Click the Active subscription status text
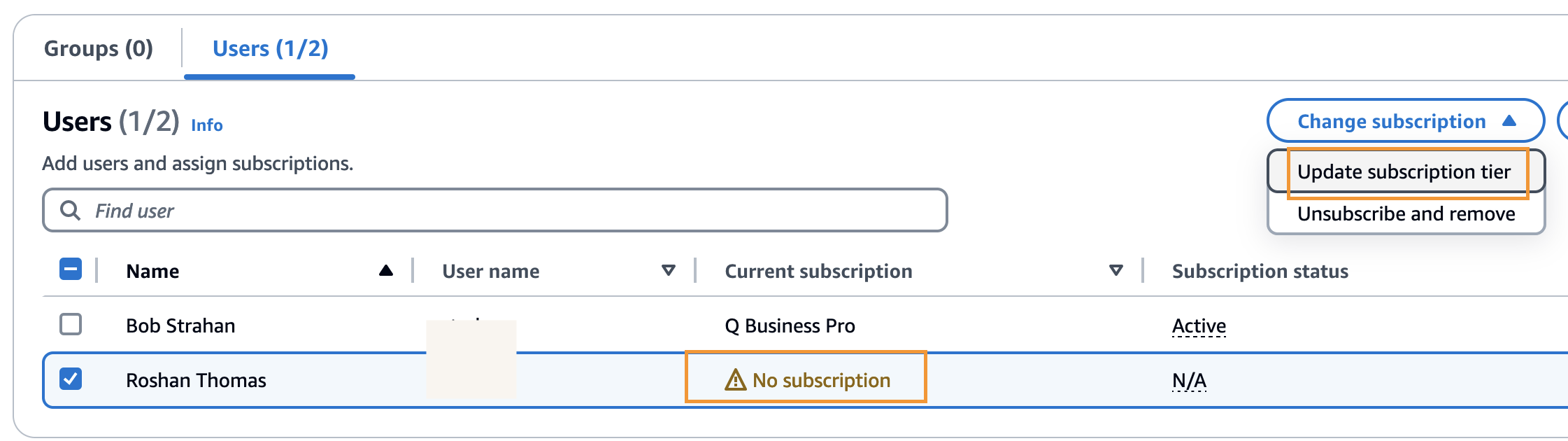Image resolution: width=1568 pixels, height=441 pixels. 1199,325
